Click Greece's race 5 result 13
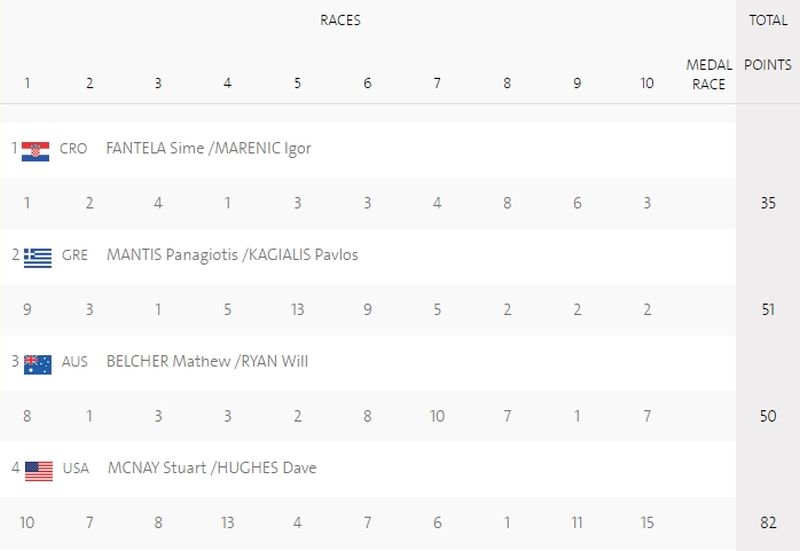Image resolution: width=800 pixels, height=551 pixels. [297, 310]
